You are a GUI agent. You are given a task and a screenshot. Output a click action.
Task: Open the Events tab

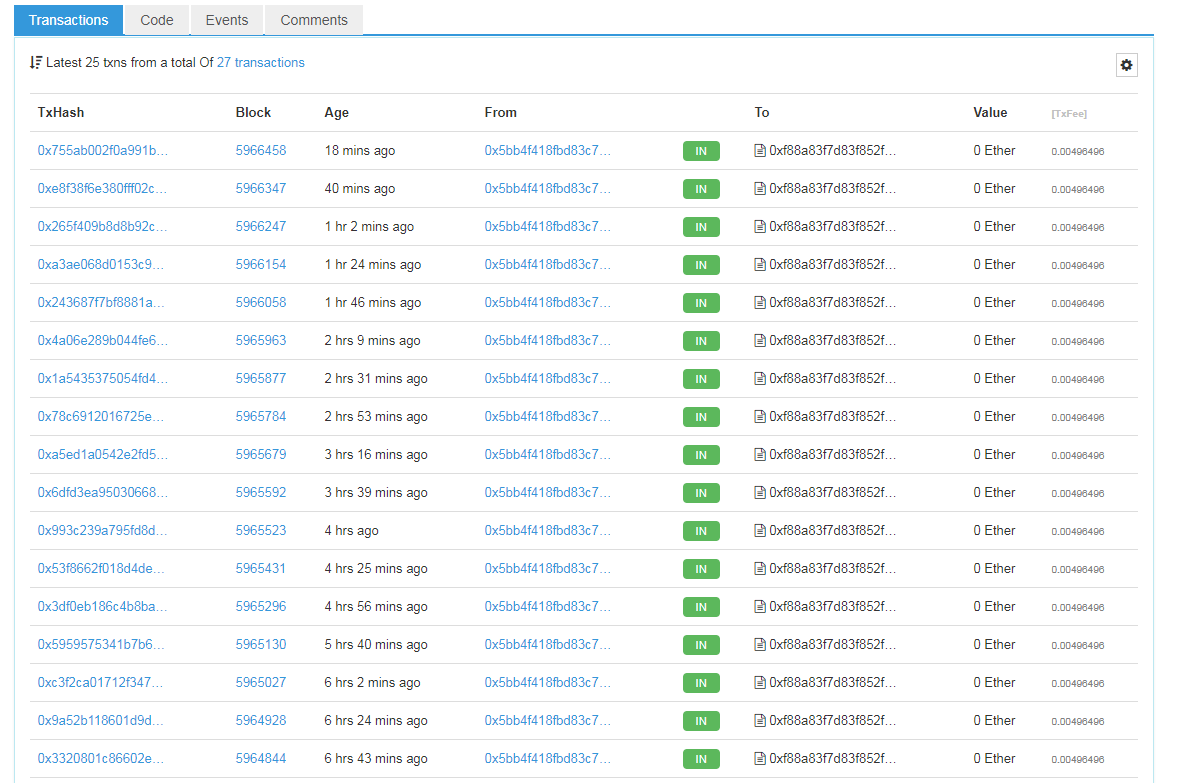(227, 20)
